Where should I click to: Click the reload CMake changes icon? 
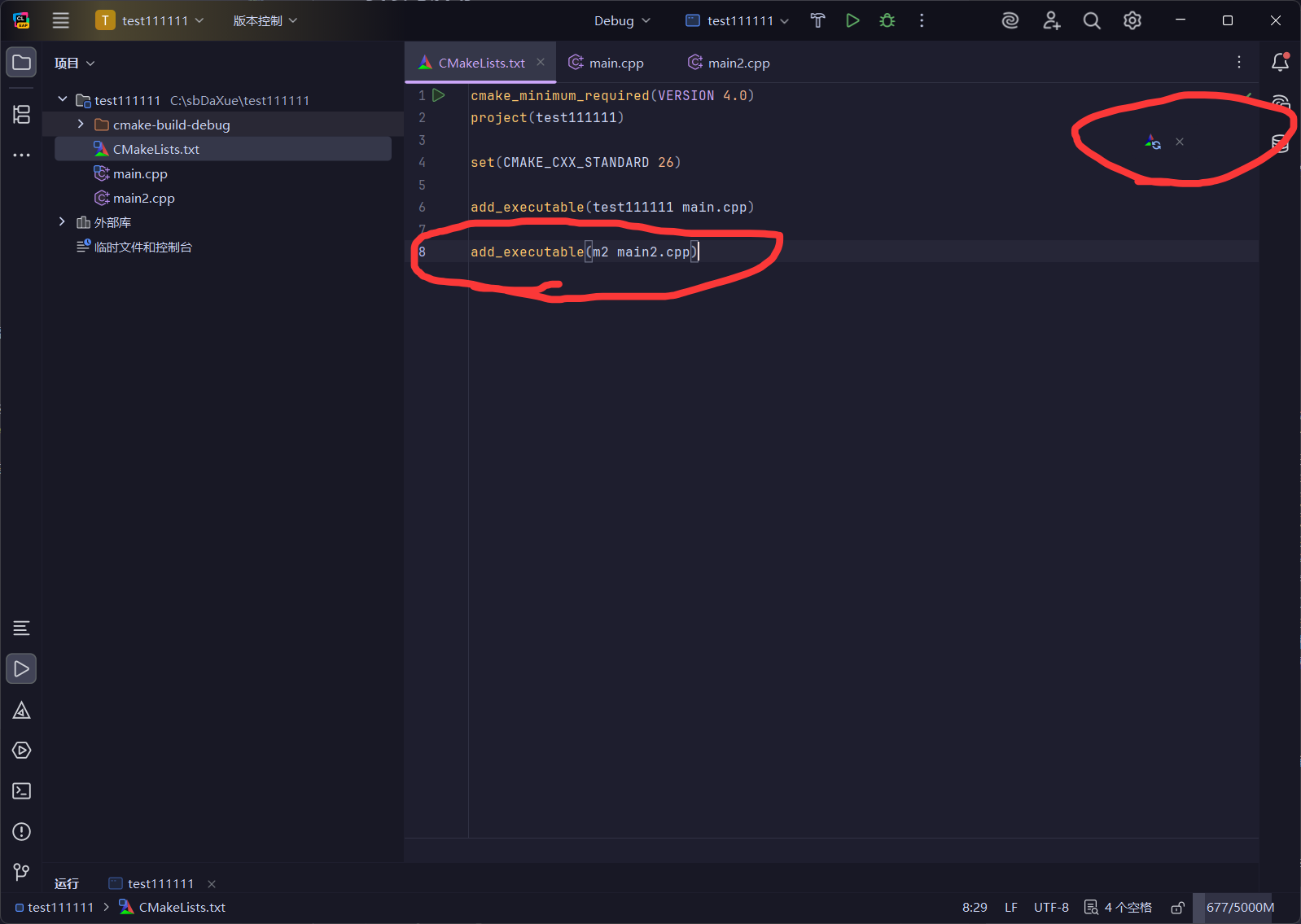point(1153,142)
